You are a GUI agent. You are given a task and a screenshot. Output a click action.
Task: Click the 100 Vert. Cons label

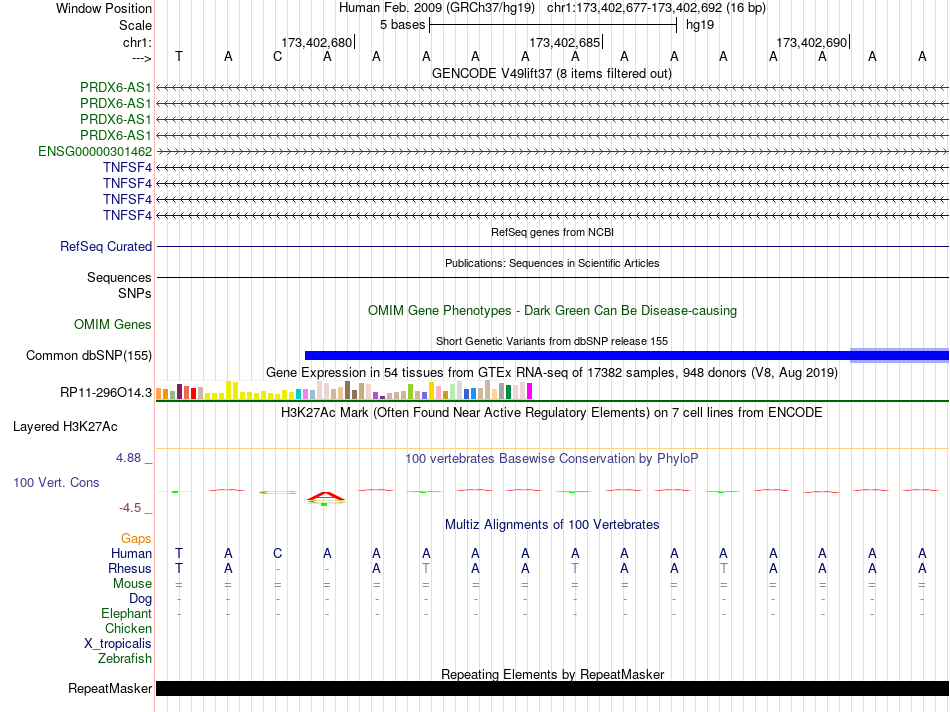[x=56, y=482]
